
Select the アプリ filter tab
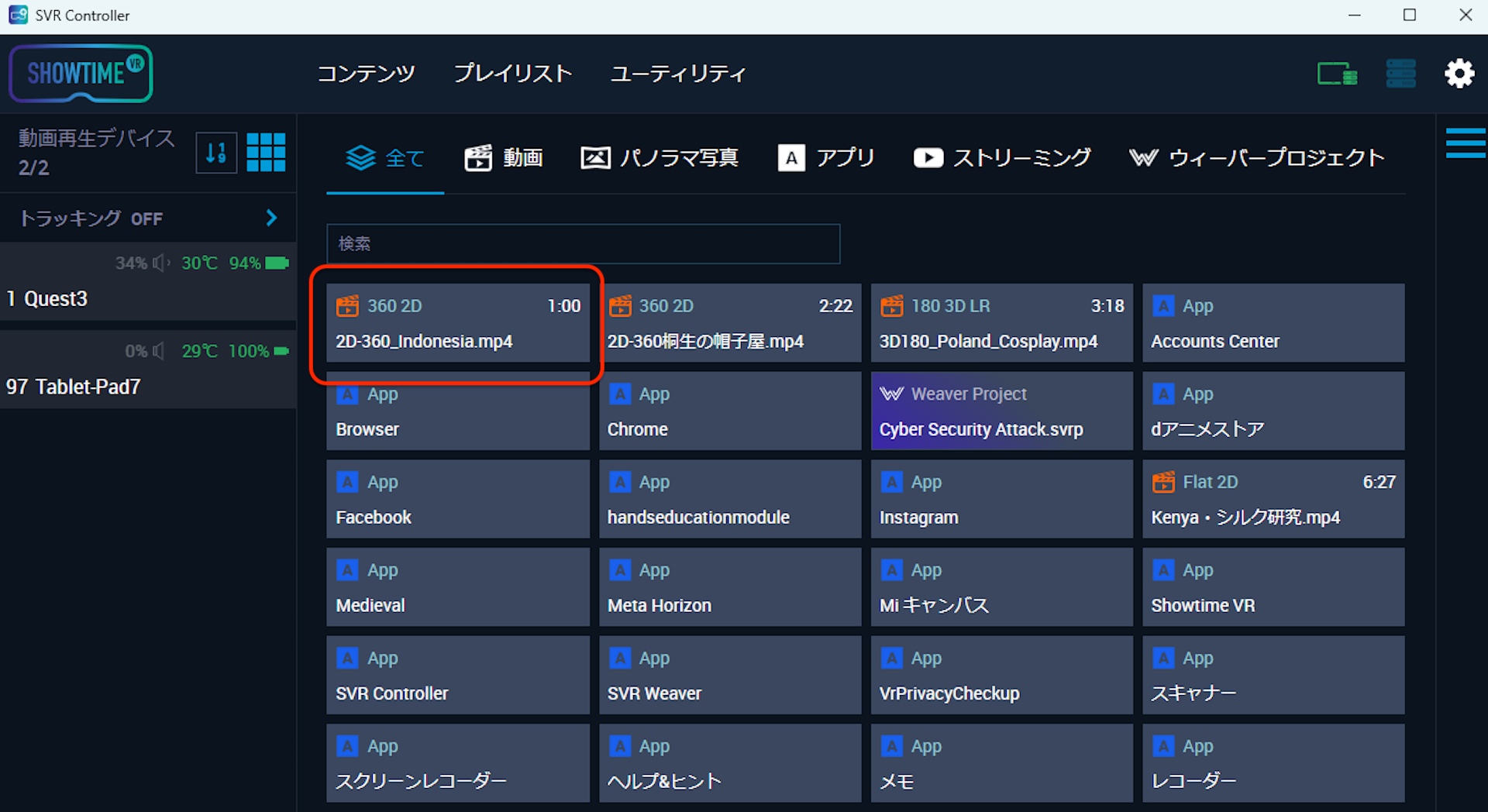point(826,158)
